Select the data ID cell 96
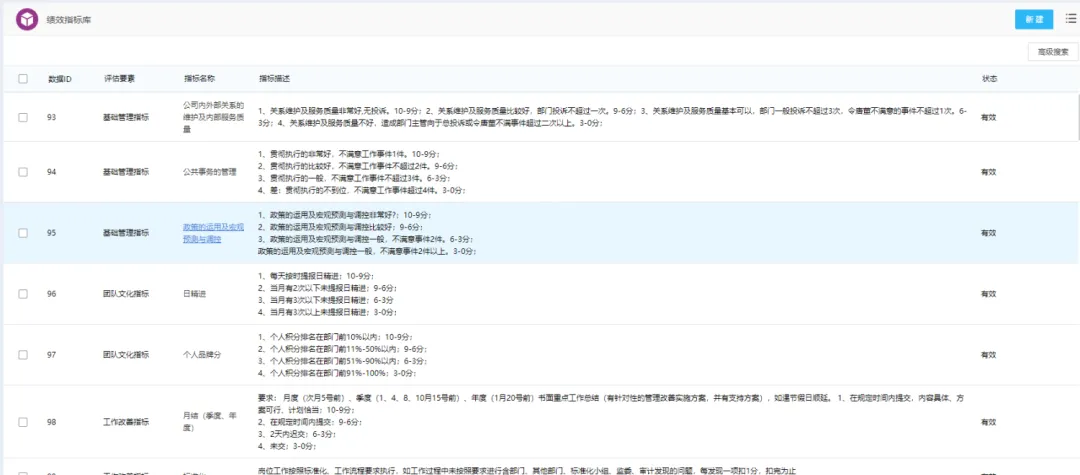 click(x=52, y=294)
